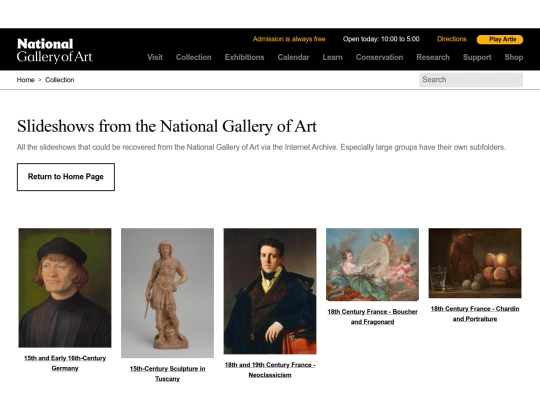Viewport: 540px width, 405px height.
Task: Click 'Open today: 10:00 to 5:00' text
Action: point(381,39)
